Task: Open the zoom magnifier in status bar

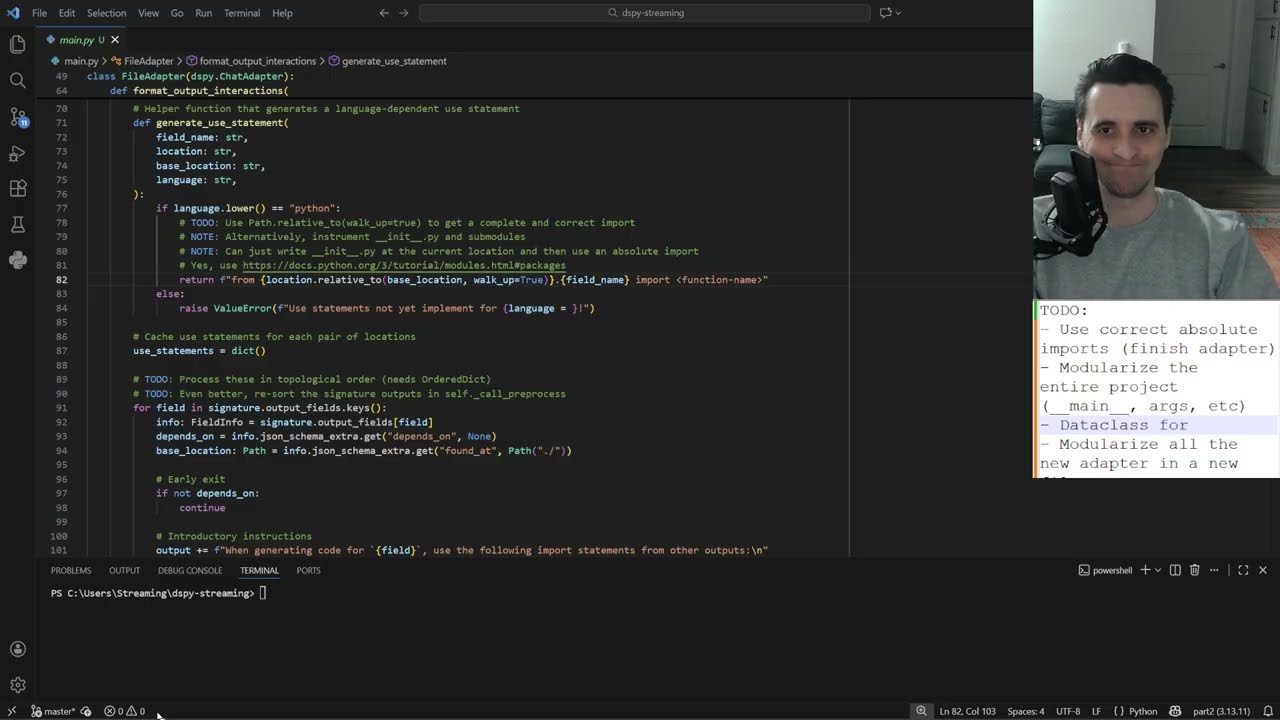Action: point(921,711)
